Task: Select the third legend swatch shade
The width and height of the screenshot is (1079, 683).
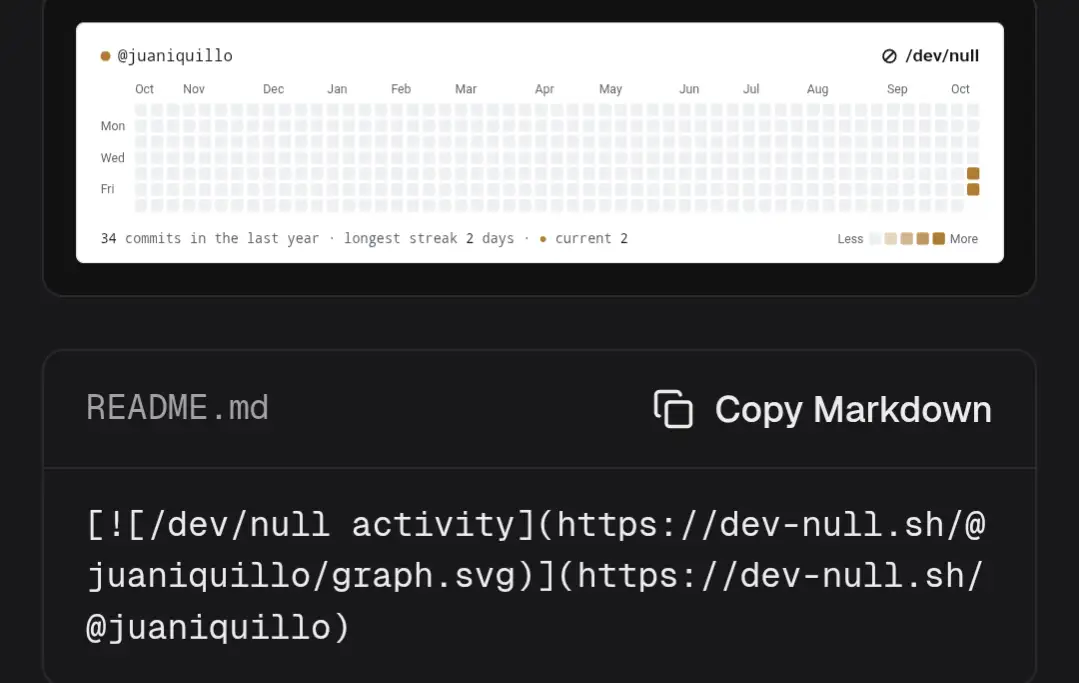Action: pyautogui.click(x=906, y=239)
